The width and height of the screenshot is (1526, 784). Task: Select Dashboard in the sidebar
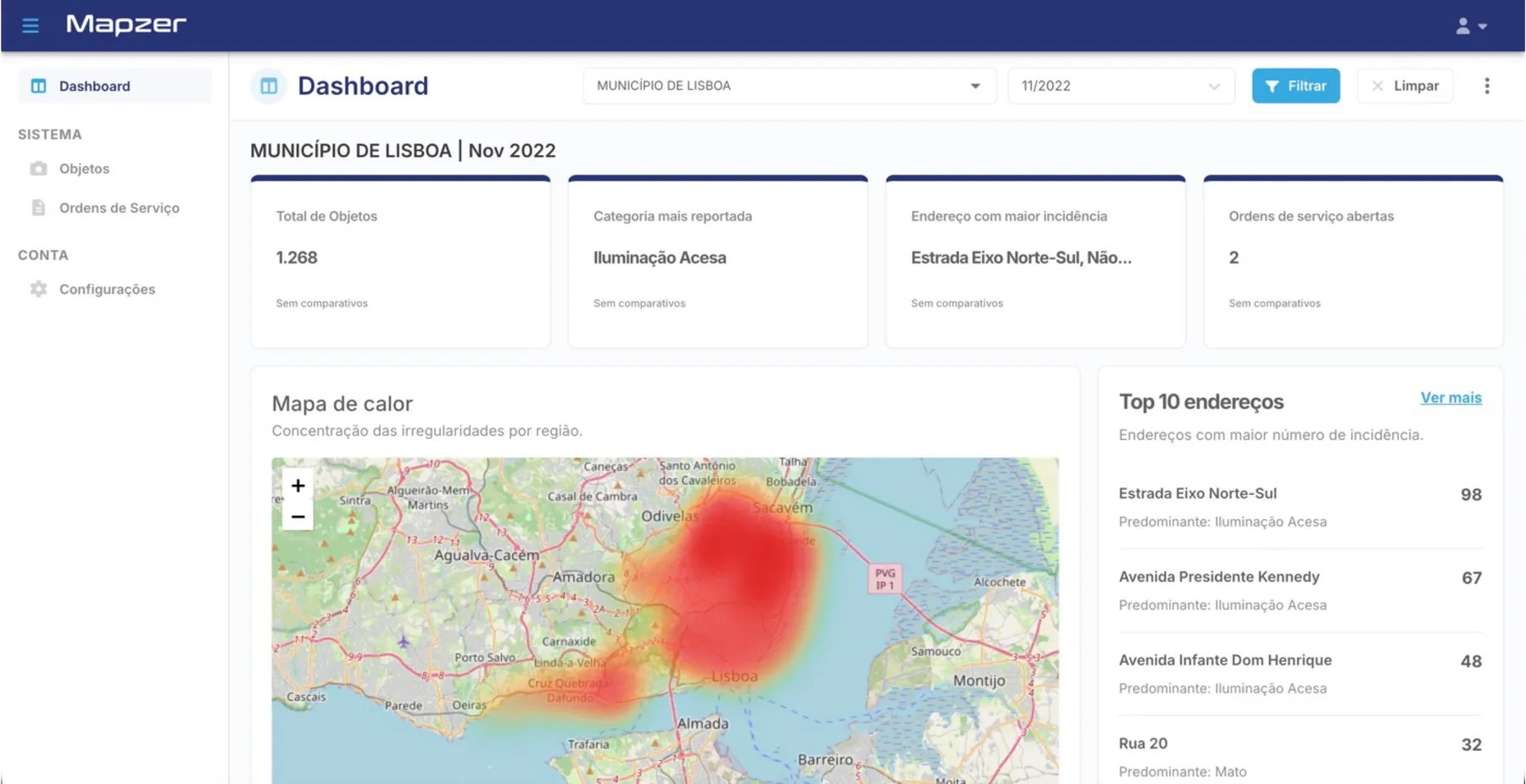click(114, 86)
